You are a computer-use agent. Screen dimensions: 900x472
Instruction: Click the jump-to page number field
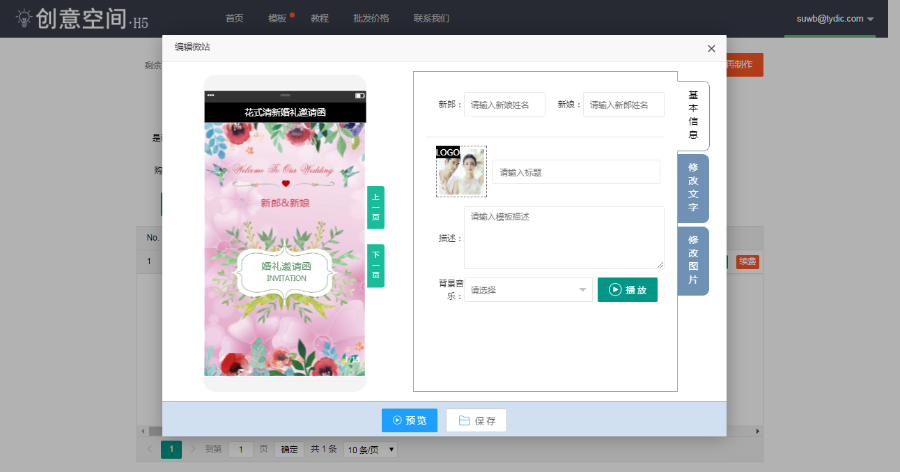click(241, 449)
